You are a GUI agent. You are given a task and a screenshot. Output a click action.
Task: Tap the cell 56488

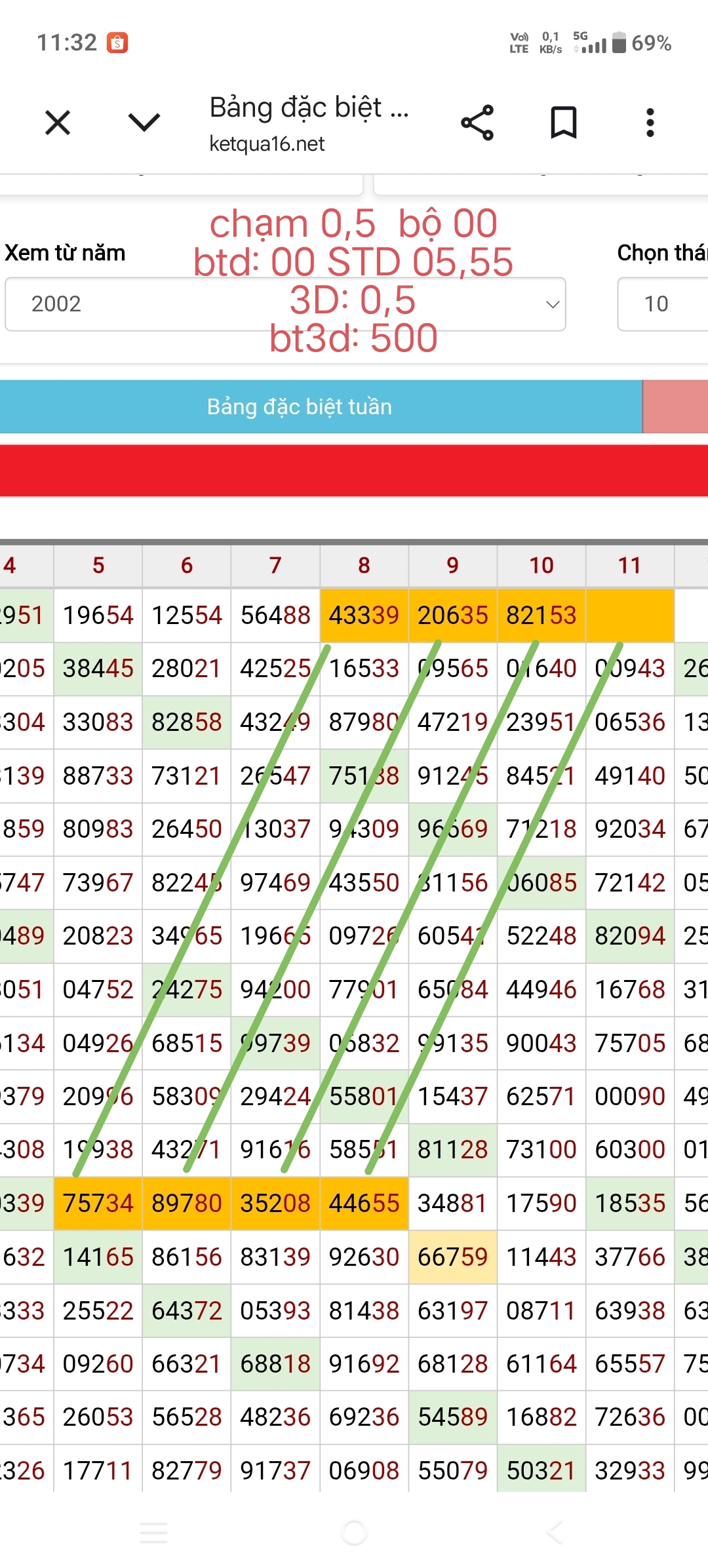[x=275, y=615]
